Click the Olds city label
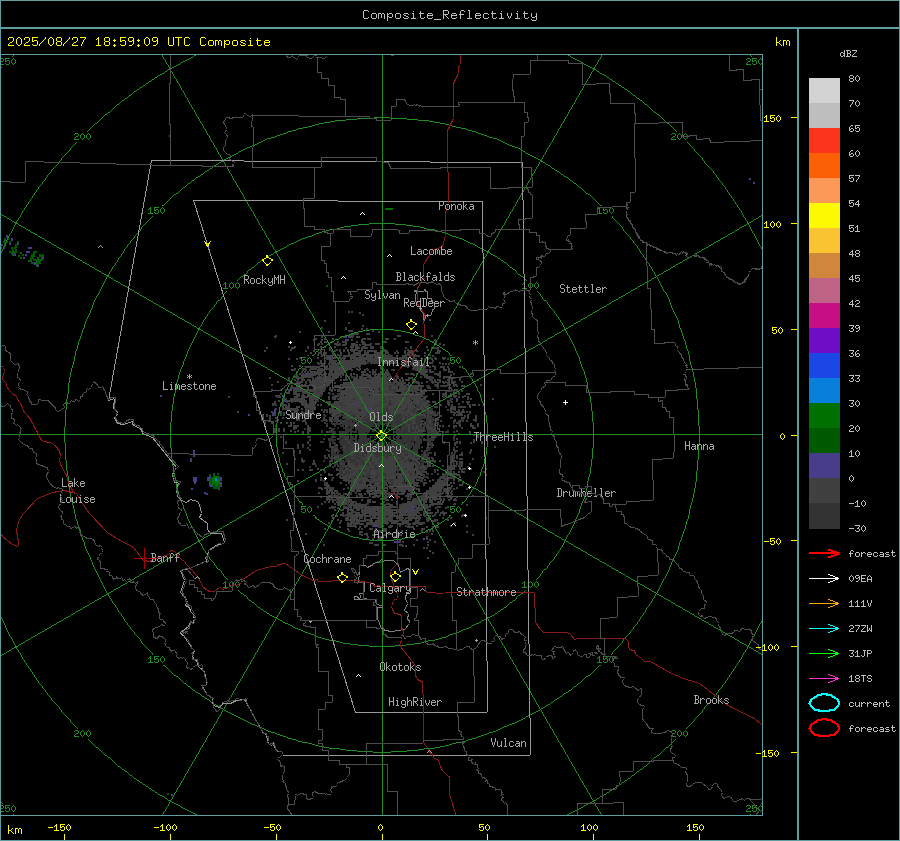The height and width of the screenshot is (841, 900). [381, 417]
